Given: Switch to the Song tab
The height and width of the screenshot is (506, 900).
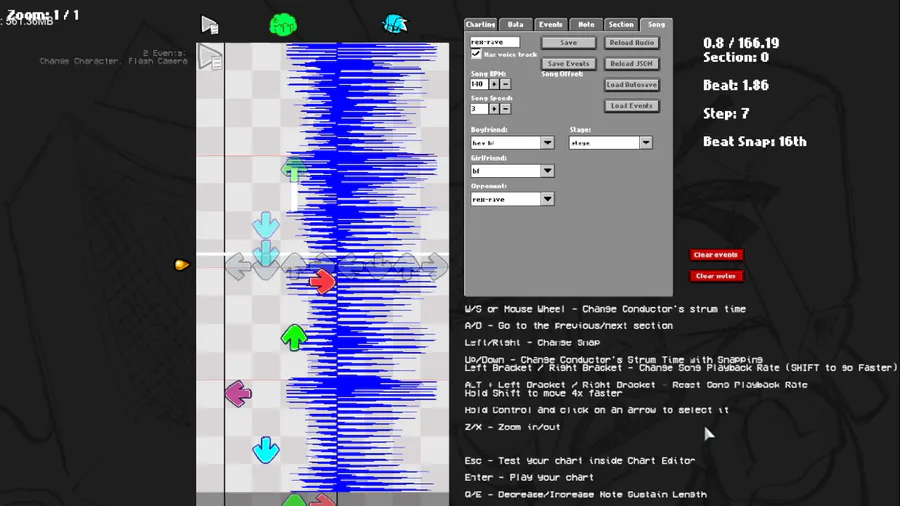Looking at the screenshot, I should [656, 24].
